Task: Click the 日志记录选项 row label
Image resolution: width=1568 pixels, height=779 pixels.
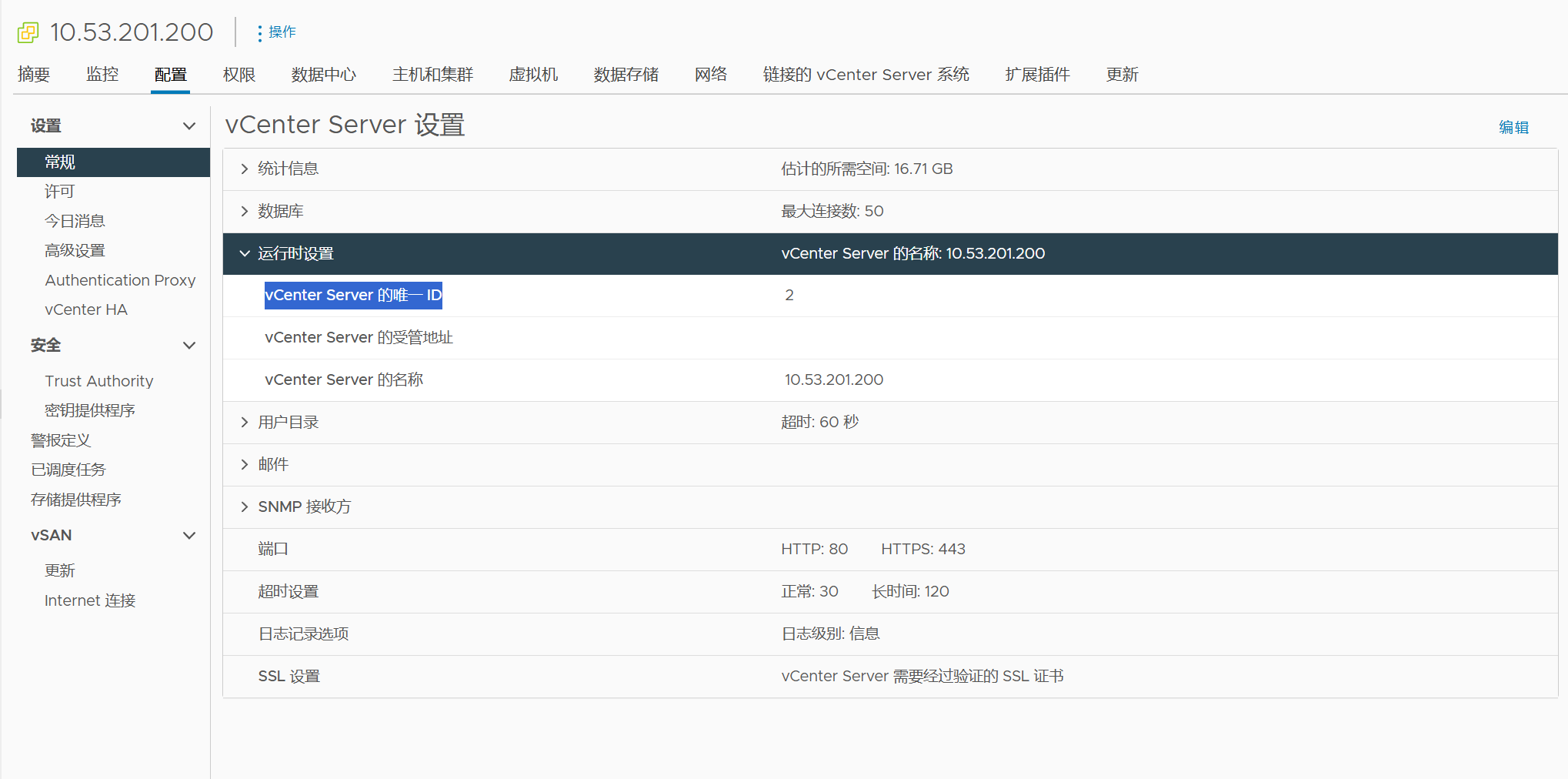Action: [x=303, y=634]
